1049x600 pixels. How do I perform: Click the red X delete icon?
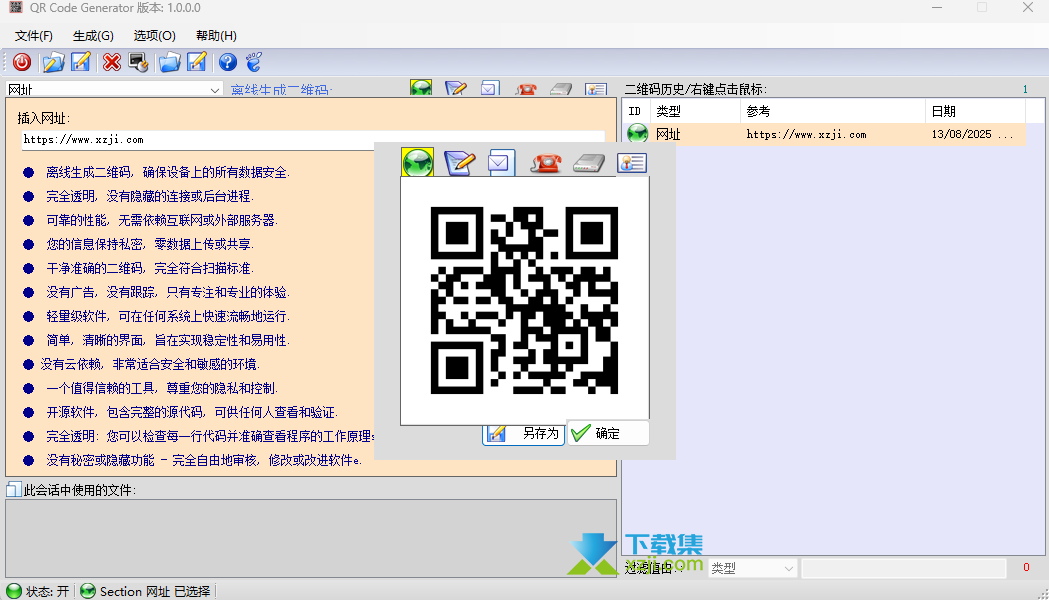tap(112, 62)
